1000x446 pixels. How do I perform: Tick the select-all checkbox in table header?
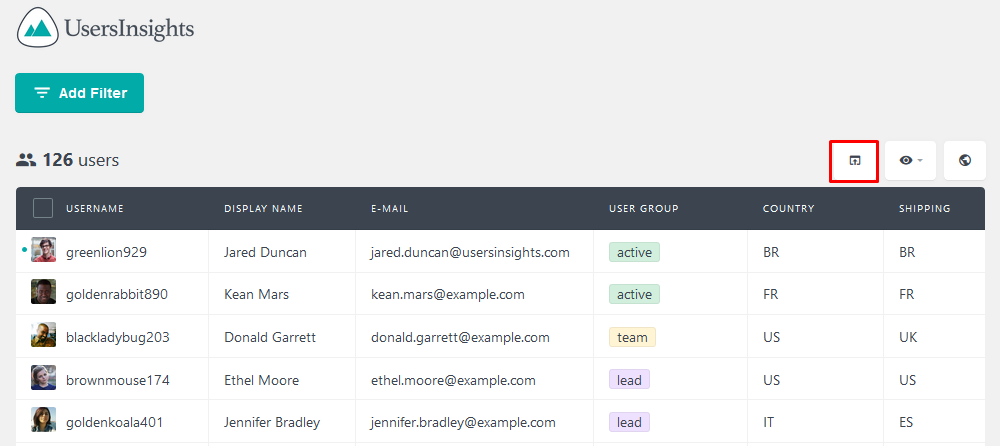[x=43, y=208]
